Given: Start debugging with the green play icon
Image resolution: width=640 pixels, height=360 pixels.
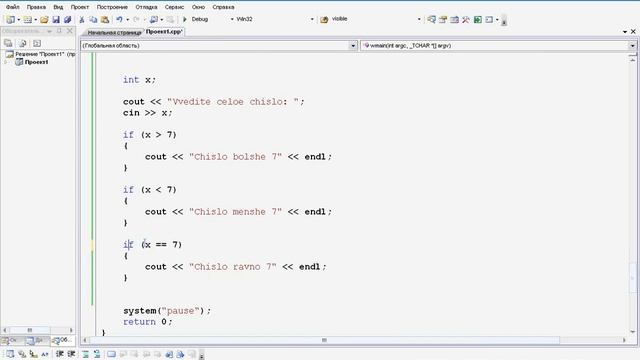Looking at the screenshot, I should pyautogui.click(x=184, y=19).
